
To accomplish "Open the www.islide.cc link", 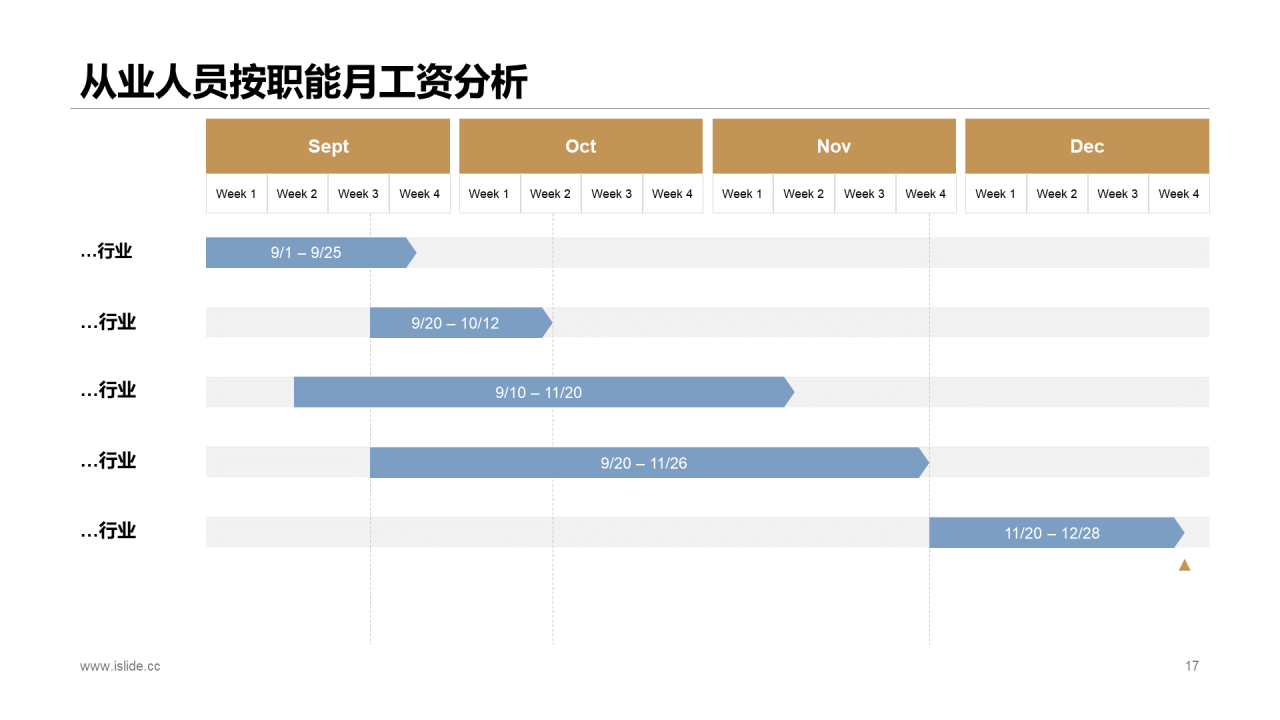I will (x=120, y=666).
